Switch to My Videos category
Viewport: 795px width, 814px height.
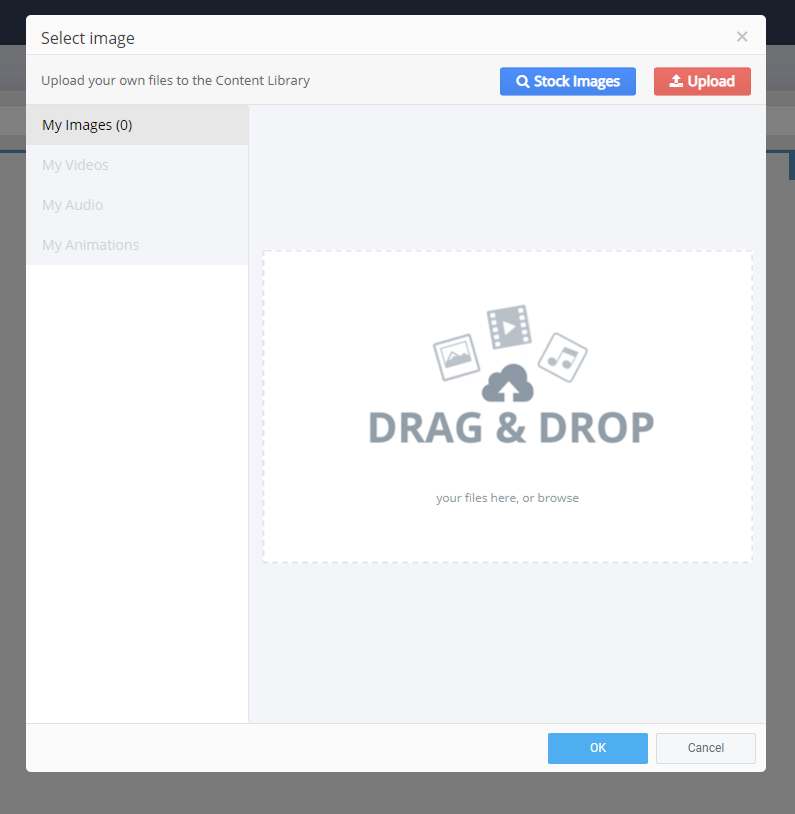(x=137, y=165)
